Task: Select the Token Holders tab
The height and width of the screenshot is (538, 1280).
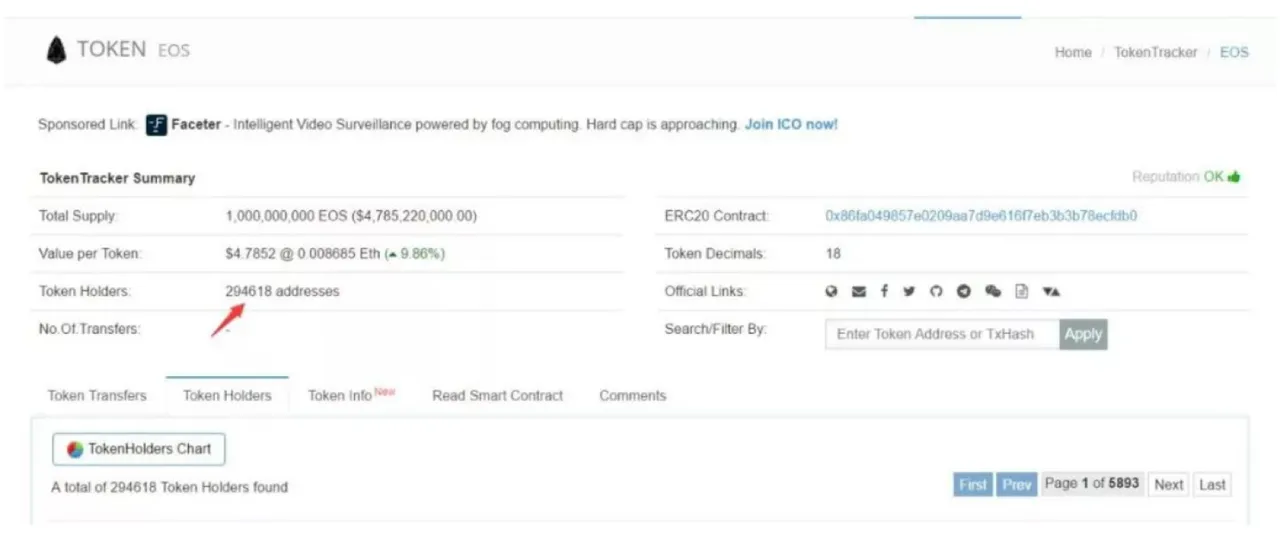Action: pyautogui.click(x=227, y=395)
